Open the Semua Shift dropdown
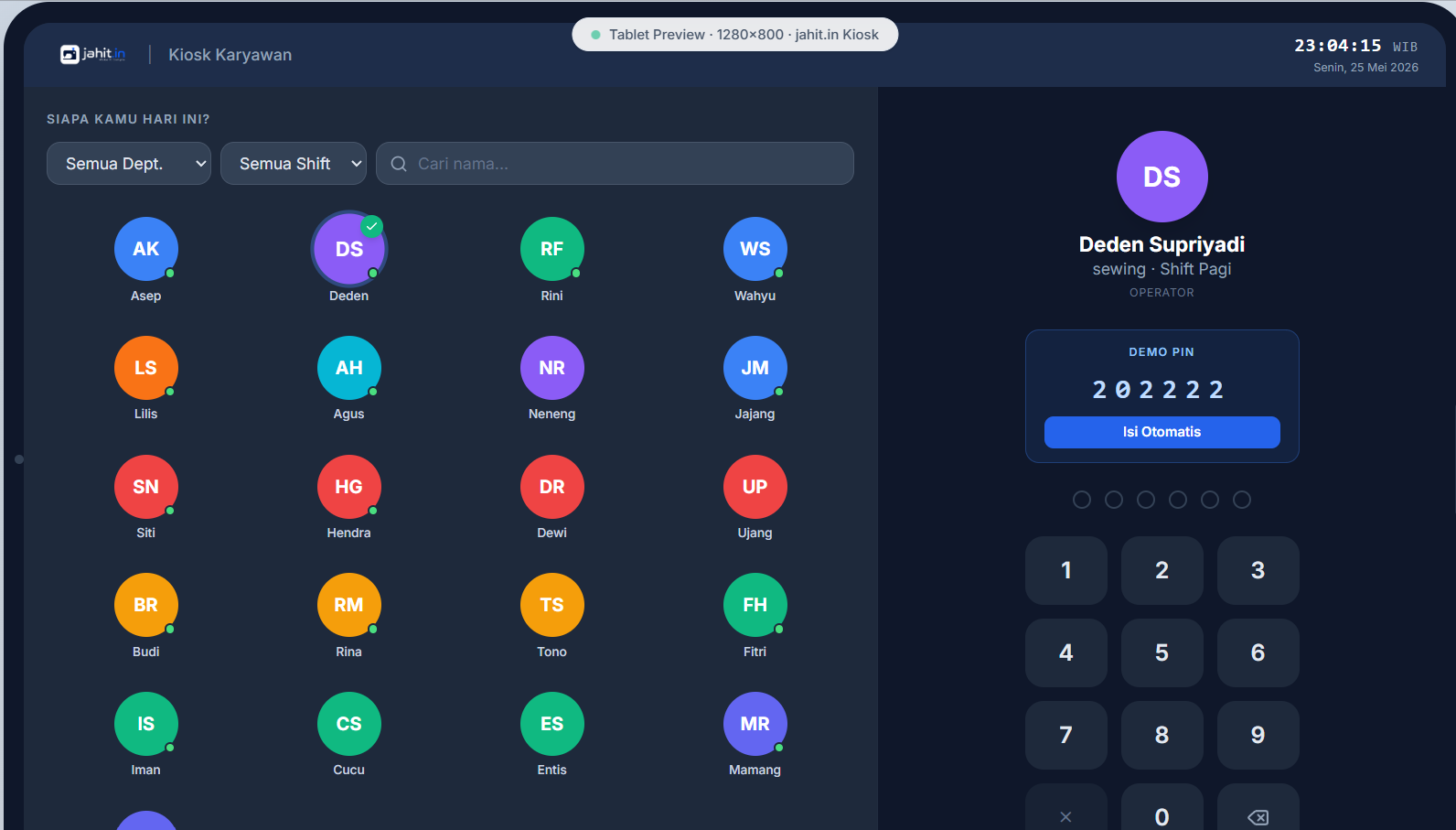The height and width of the screenshot is (830, 1456). click(x=294, y=164)
